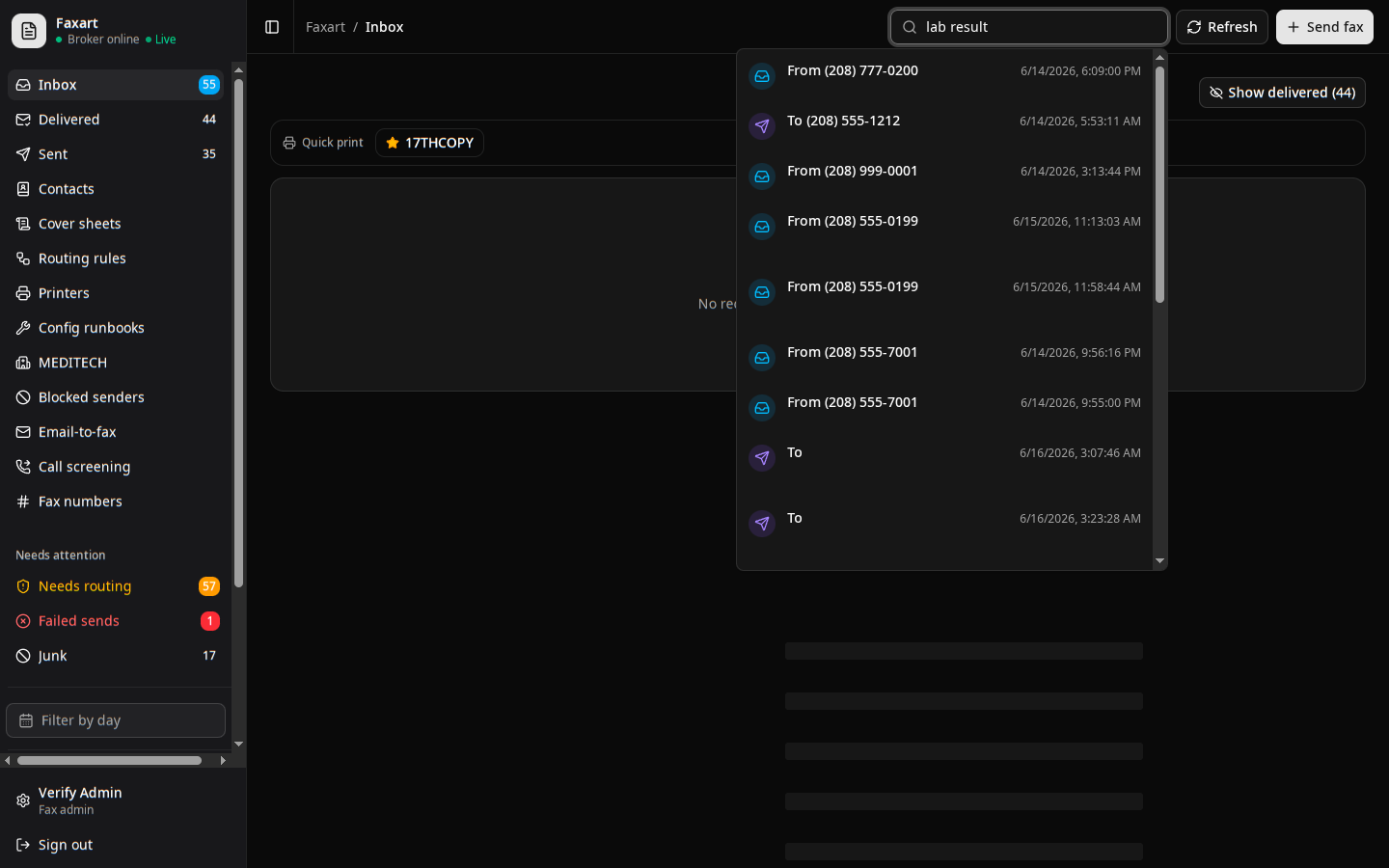The width and height of the screenshot is (1389, 868).
Task: Click the Fax numbers hash icon
Action: [x=23, y=502]
